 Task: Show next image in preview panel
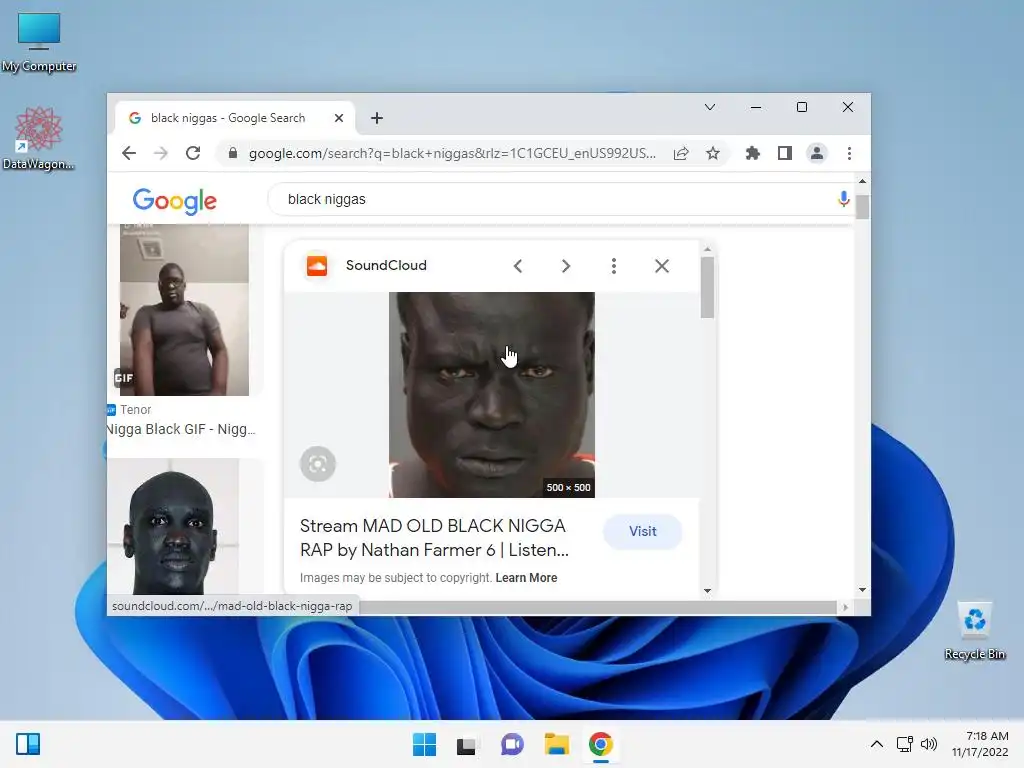click(x=566, y=266)
